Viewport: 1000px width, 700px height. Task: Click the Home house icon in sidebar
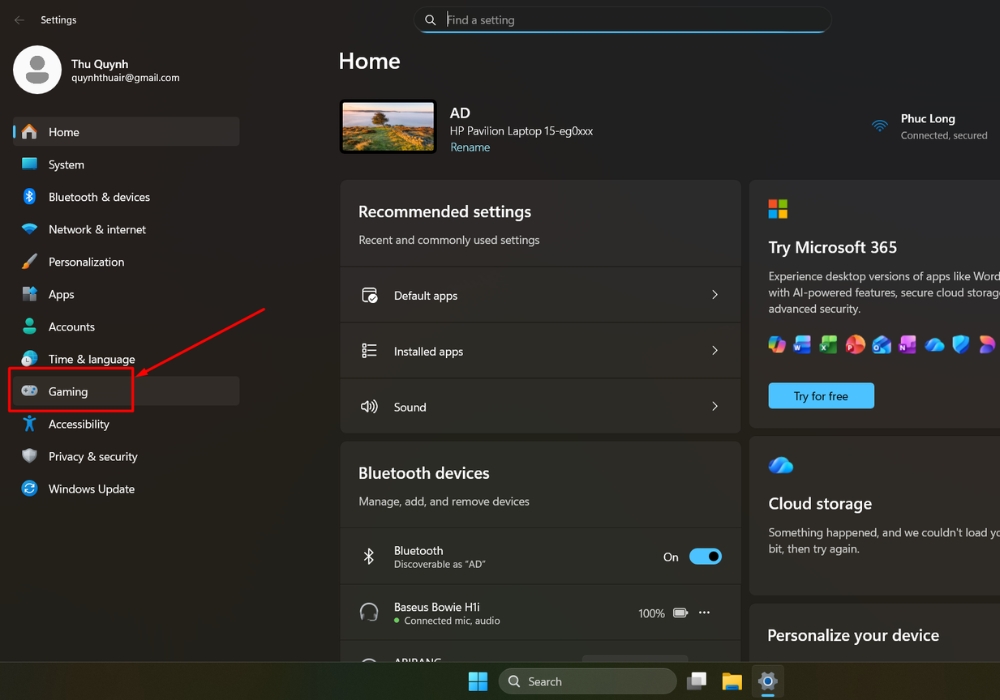pos(29,131)
